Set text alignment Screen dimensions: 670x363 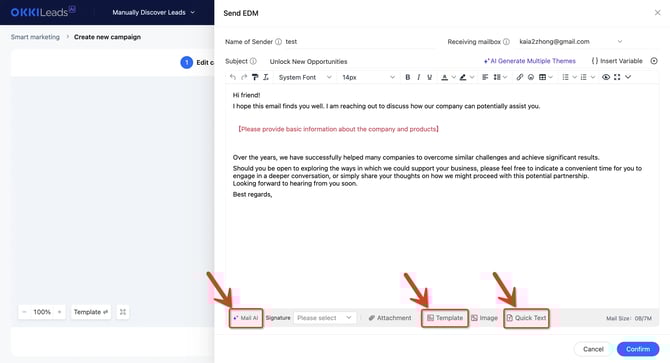485,77
